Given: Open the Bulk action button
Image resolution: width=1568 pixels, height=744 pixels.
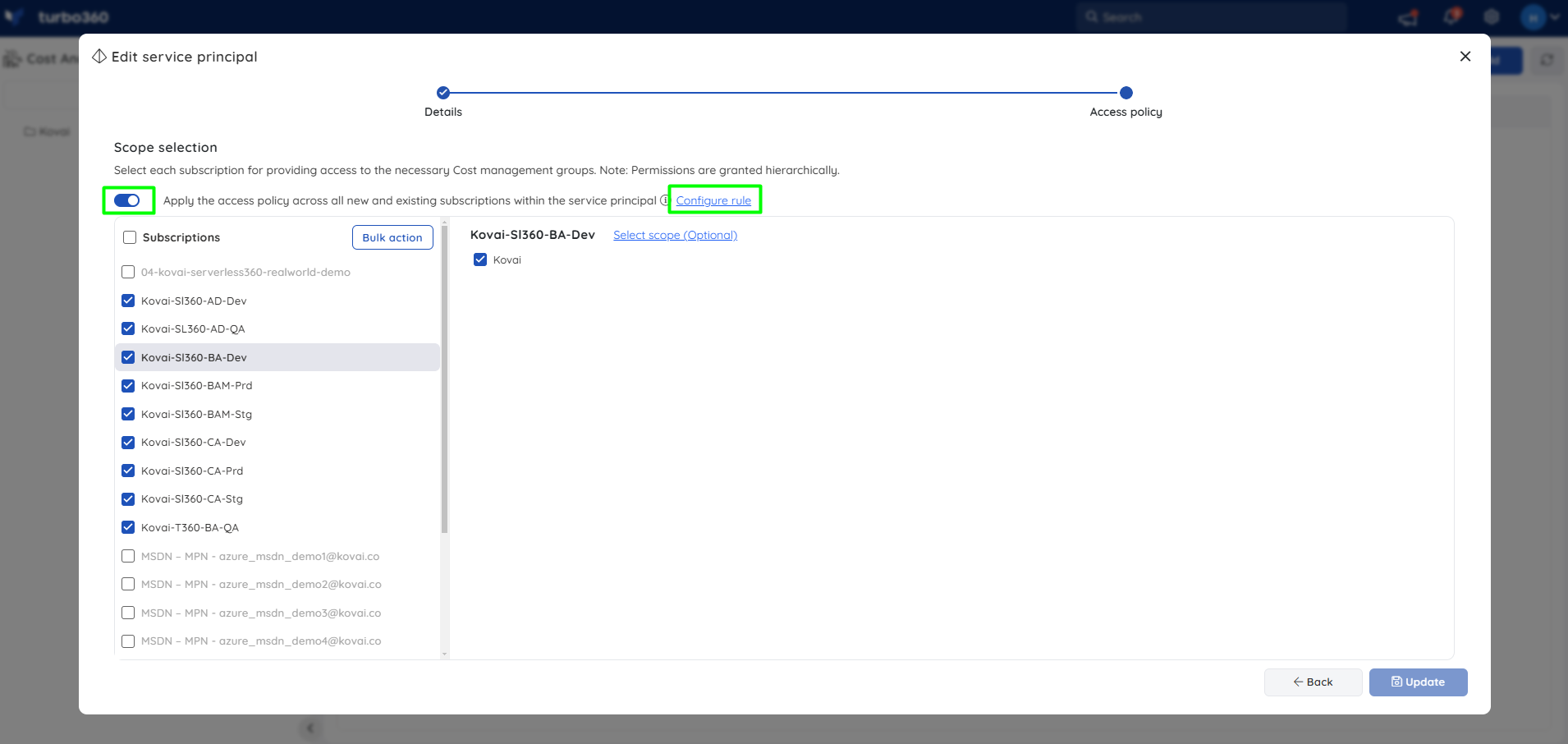Looking at the screenshot, I should click(392, 237).
